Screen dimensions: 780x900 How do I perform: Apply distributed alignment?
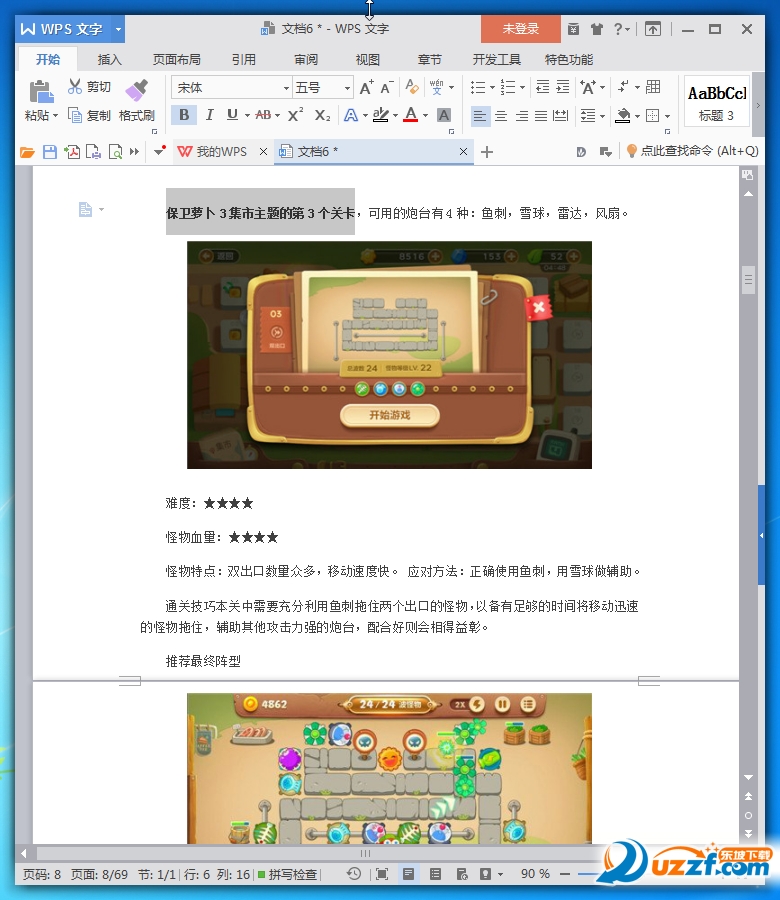(560, 116)
